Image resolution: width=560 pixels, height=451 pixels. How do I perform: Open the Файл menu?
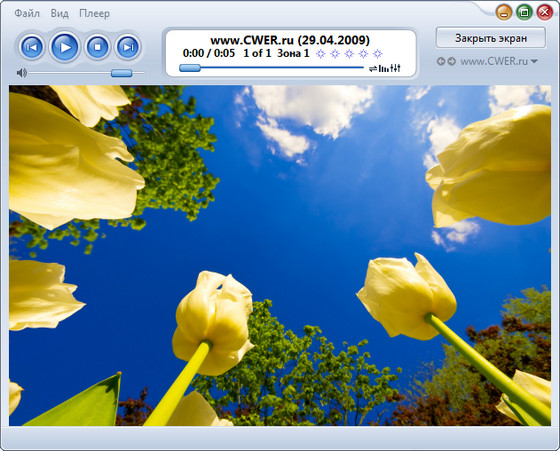click(27, 14)
